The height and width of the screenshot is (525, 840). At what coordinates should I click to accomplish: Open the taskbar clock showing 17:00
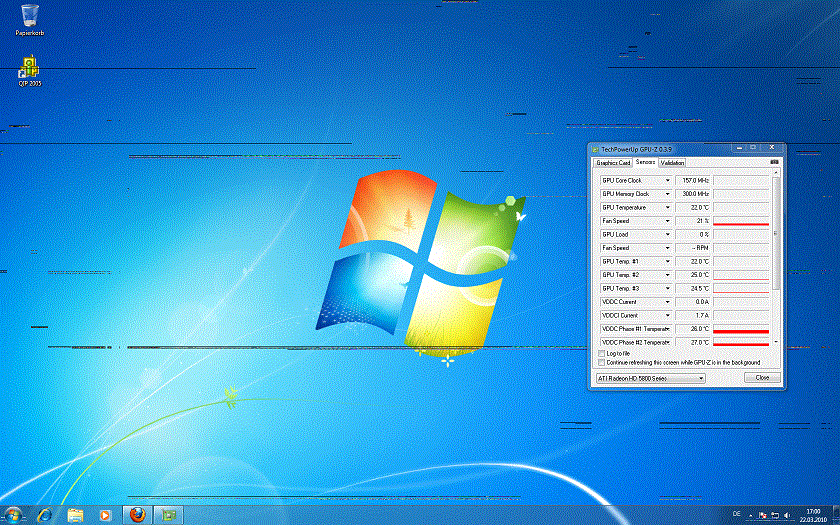[x=813, y=515]
